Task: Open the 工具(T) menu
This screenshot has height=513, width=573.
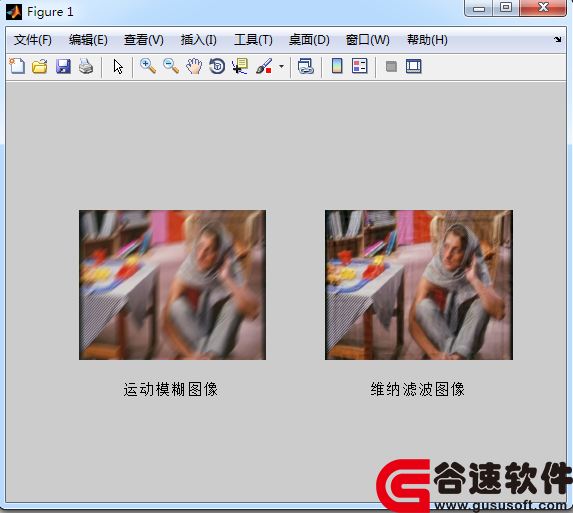Action: coord(253,40)
